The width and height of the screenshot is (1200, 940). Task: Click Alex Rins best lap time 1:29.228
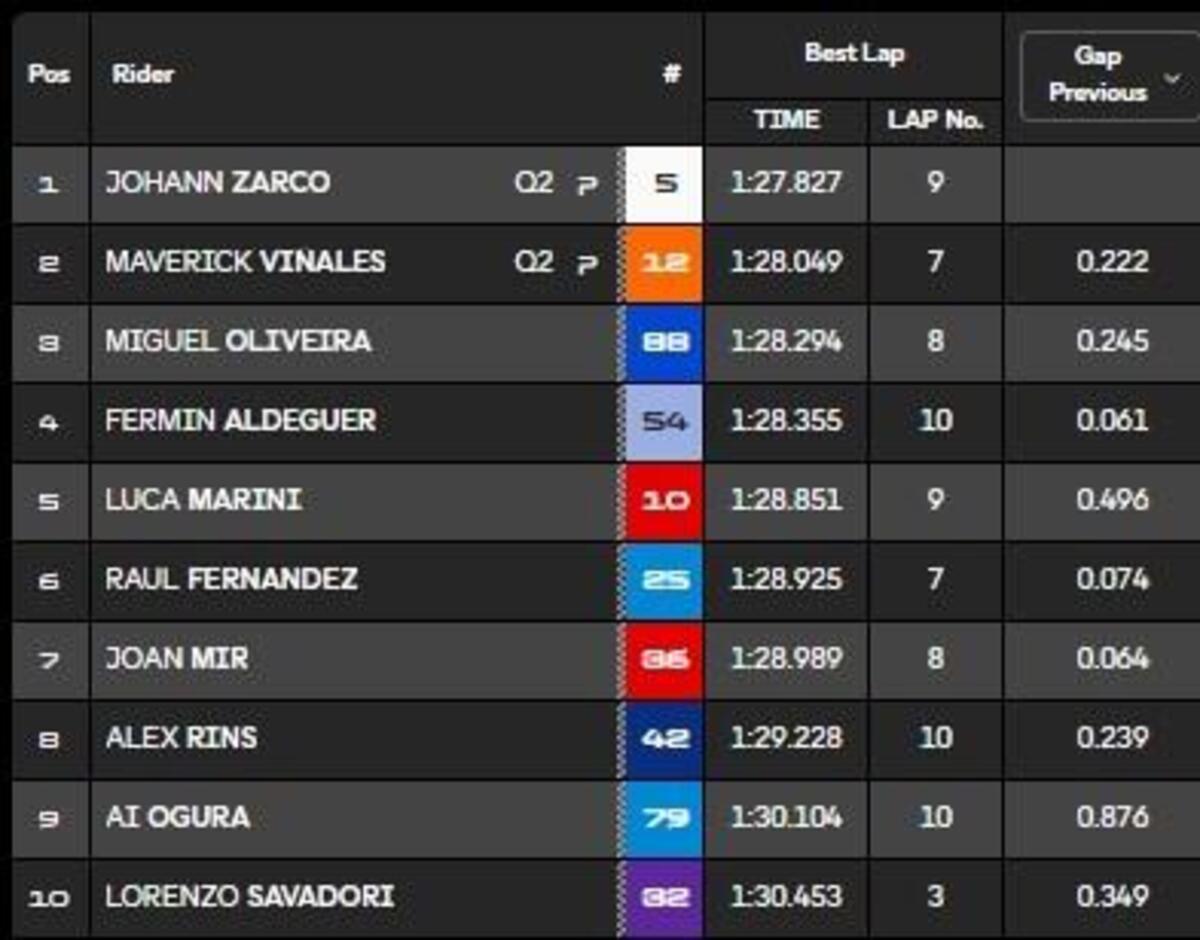pos(786,738)
